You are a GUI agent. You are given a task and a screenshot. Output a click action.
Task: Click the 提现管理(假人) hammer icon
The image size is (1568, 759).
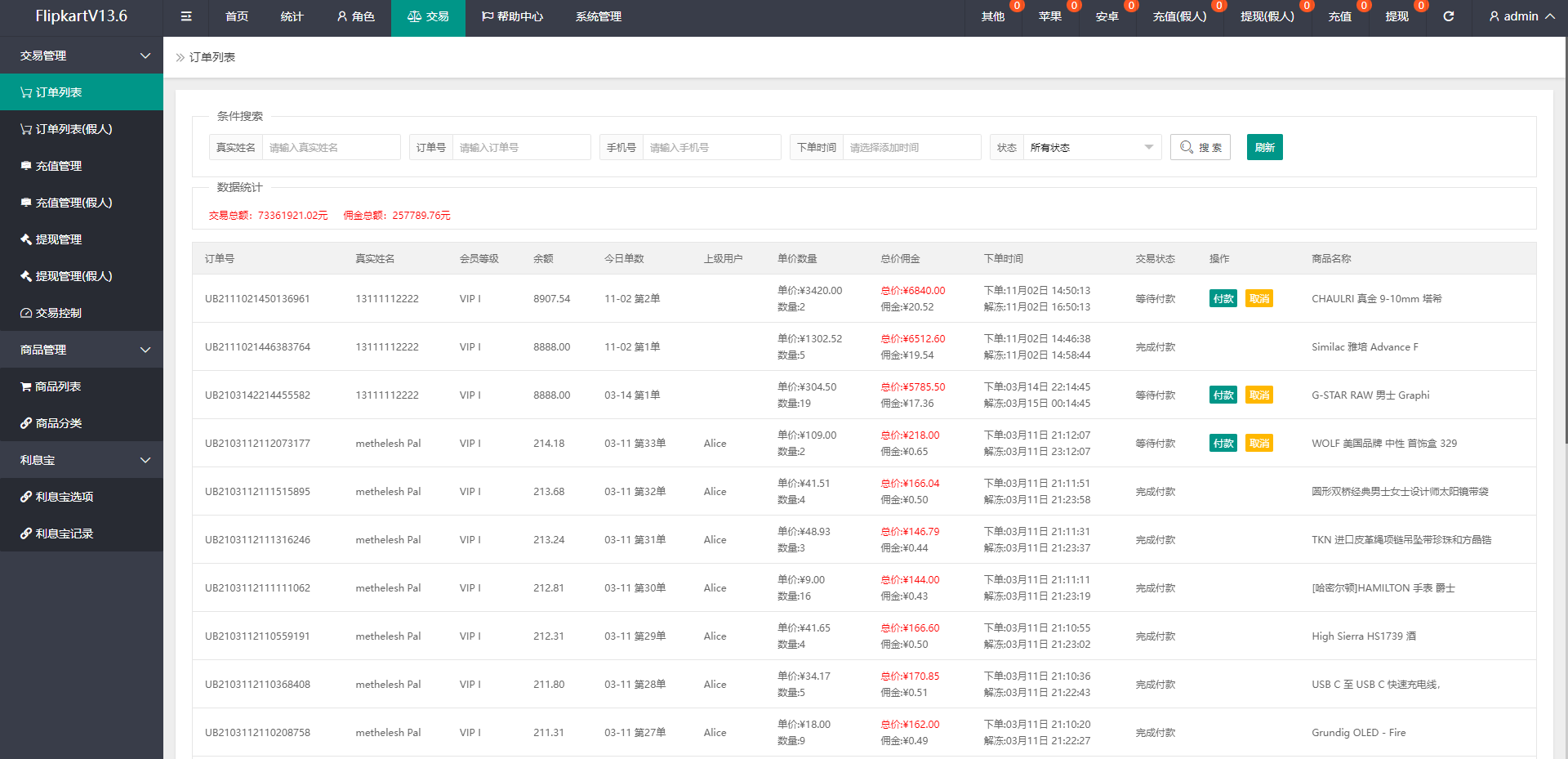point(26,276)
